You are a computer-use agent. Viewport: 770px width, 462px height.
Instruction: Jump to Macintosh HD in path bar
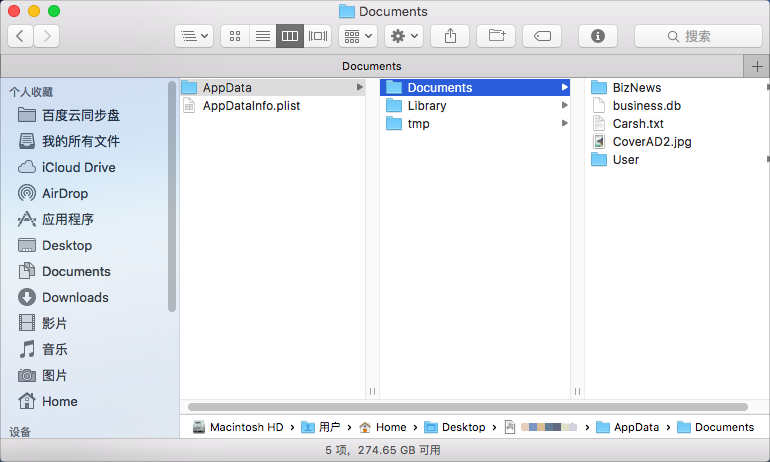click(x=238, y=427)
